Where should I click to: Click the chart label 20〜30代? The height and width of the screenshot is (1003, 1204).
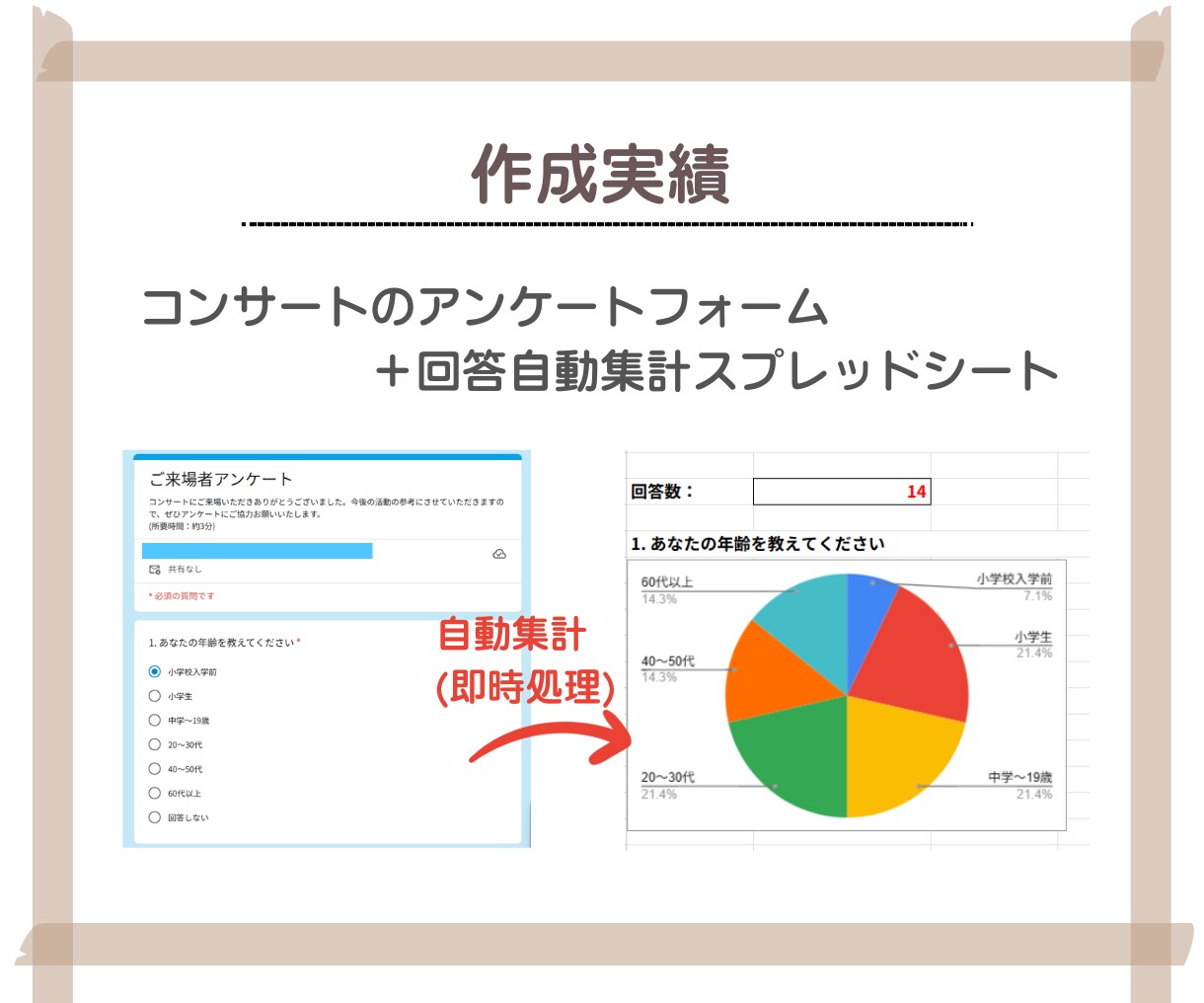[668, 778]
